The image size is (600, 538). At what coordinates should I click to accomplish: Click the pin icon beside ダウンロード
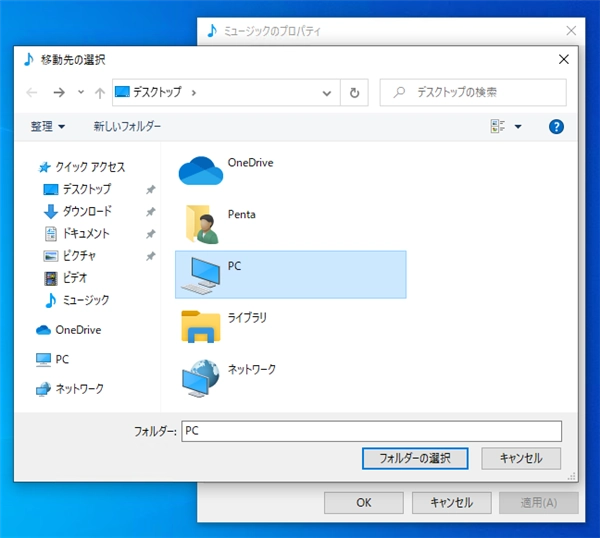coord(151,212)
